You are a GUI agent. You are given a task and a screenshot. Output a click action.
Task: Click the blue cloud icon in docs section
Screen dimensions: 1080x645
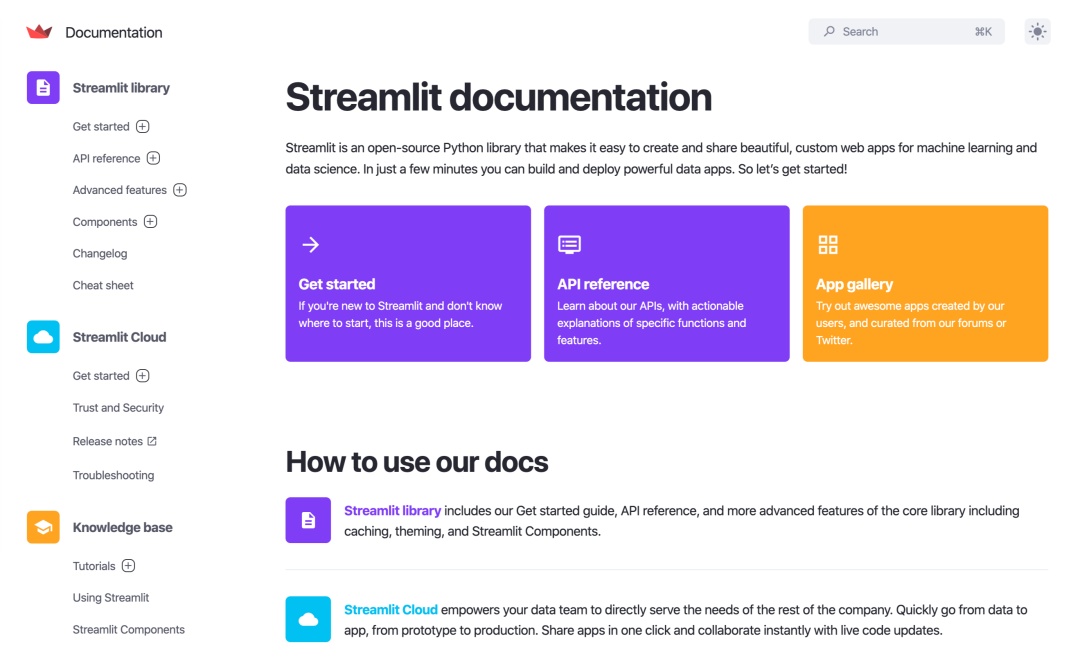pos(308,619)
